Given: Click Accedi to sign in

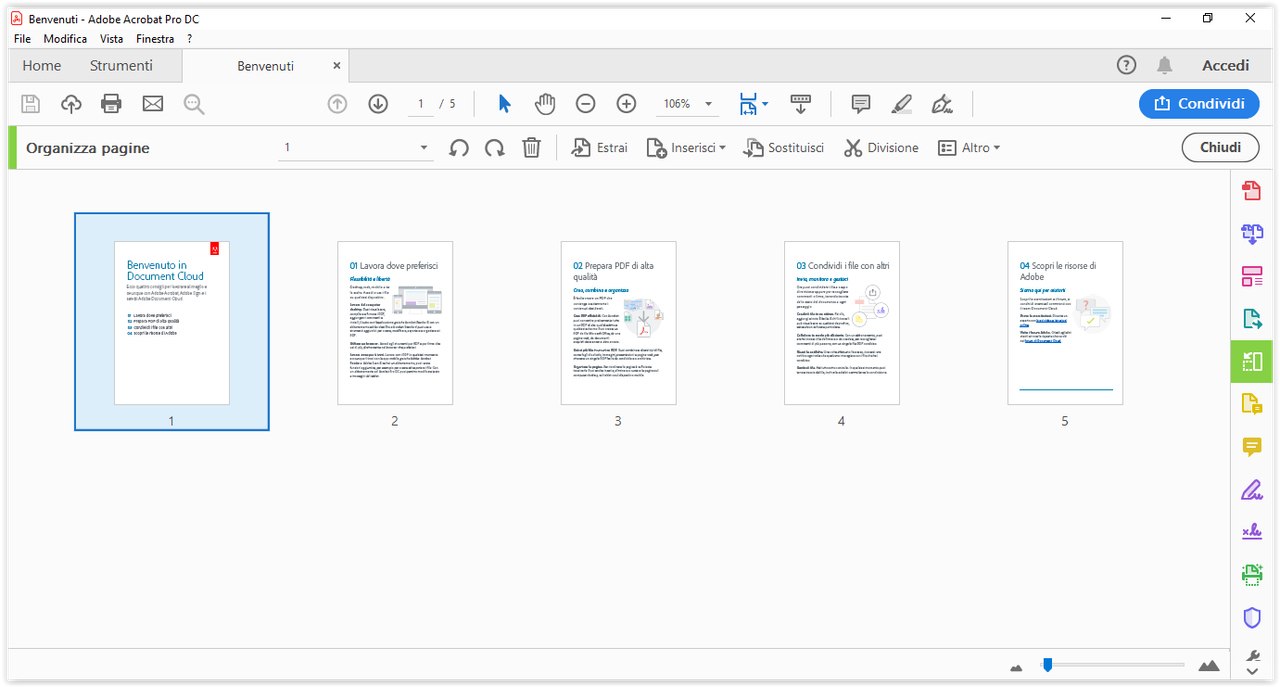Looking at the screenshot, I should (x=1226, y=66).
